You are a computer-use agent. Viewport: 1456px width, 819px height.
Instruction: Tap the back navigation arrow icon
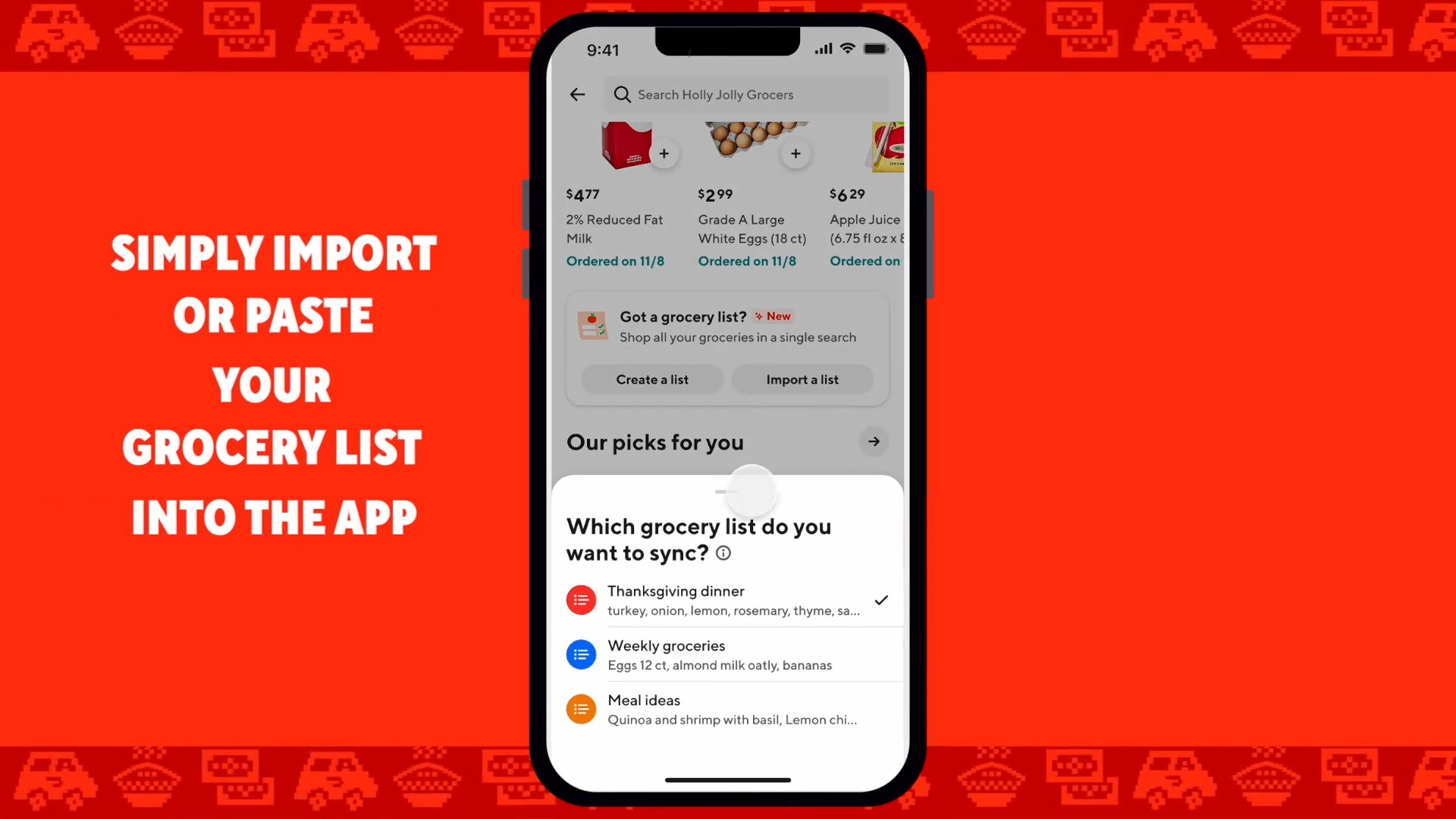(x=578, y=94)
